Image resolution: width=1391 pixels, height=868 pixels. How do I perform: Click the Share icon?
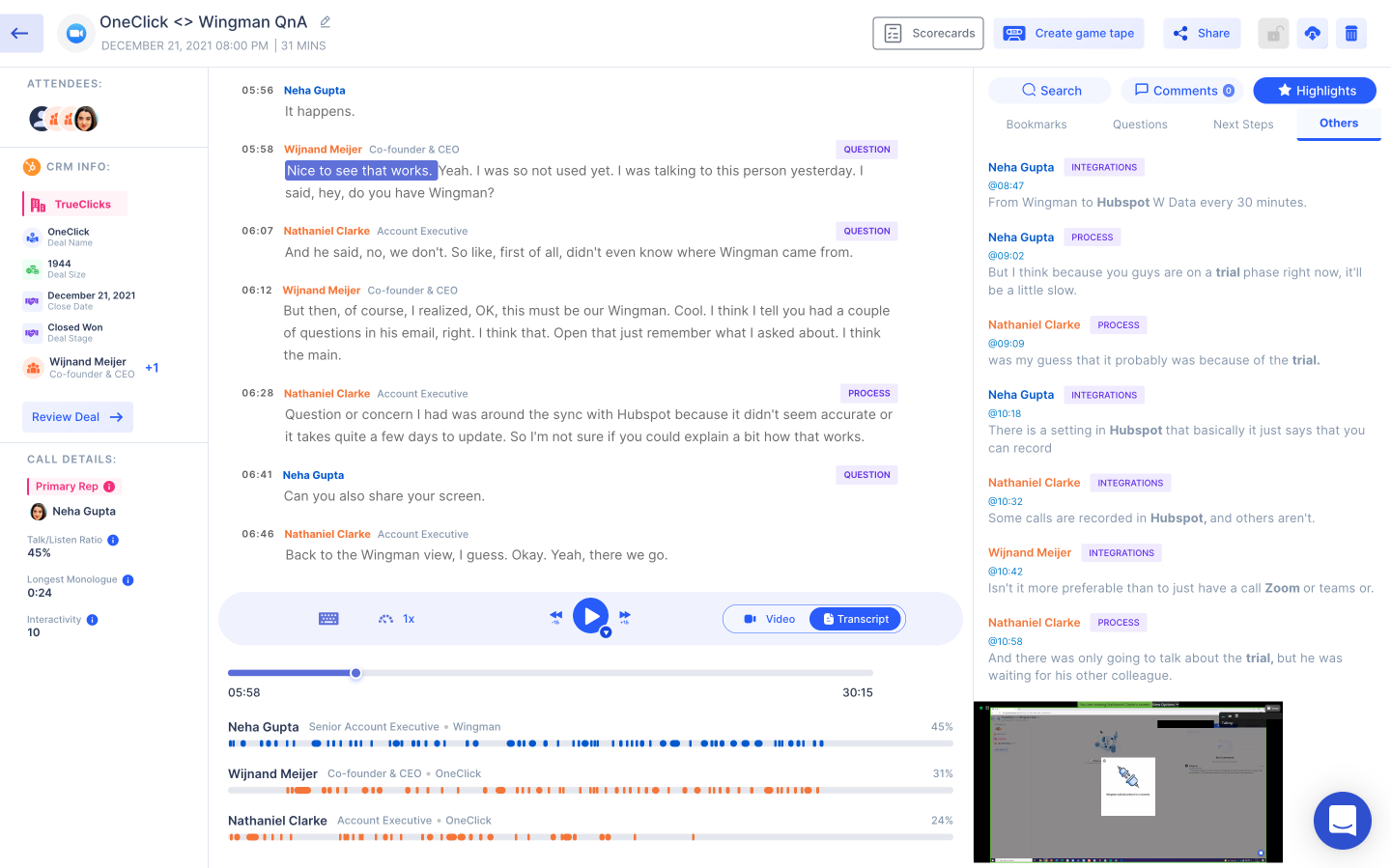click(x=1202, y=33)
